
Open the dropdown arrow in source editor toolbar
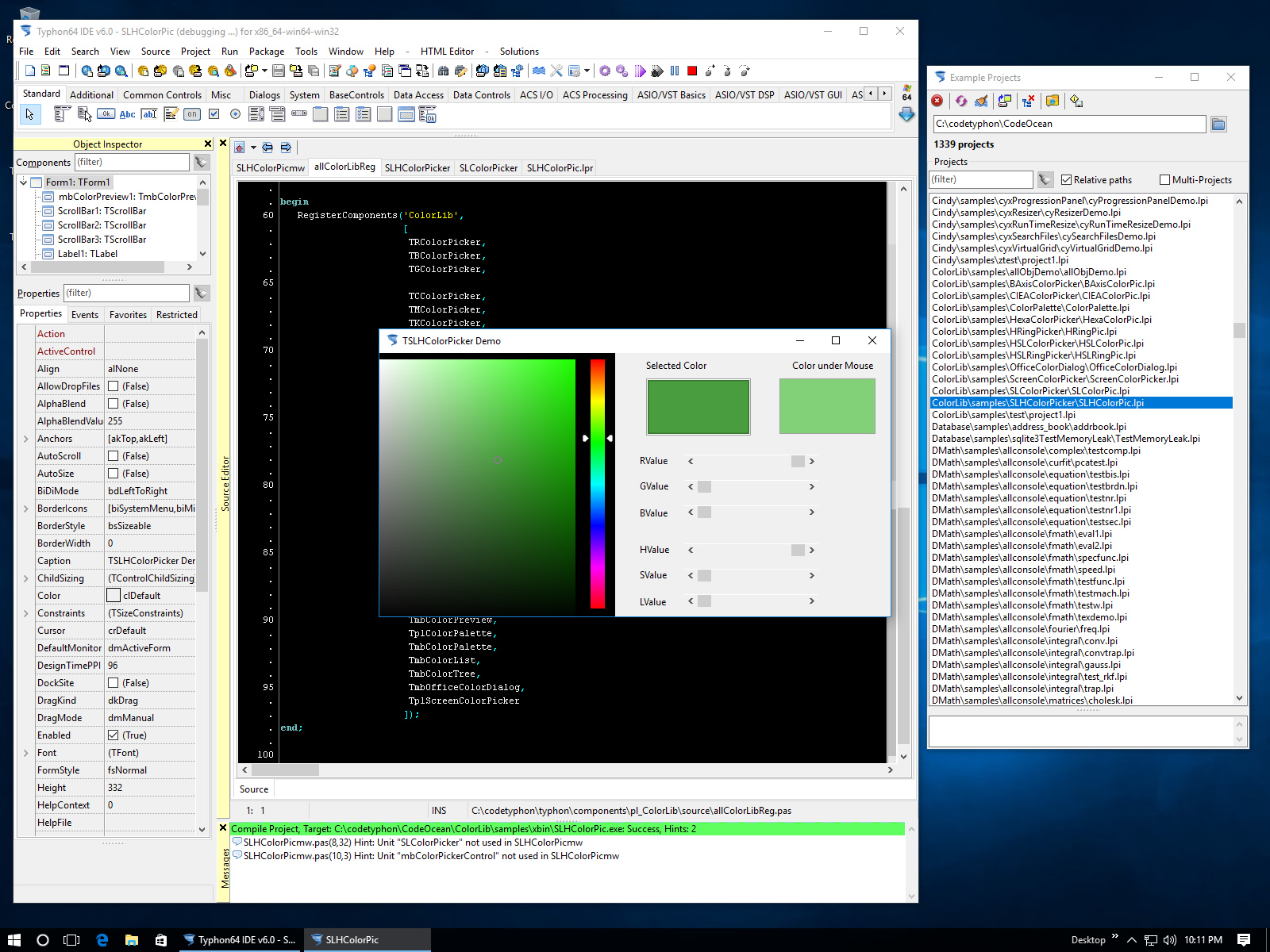[253, 148]
